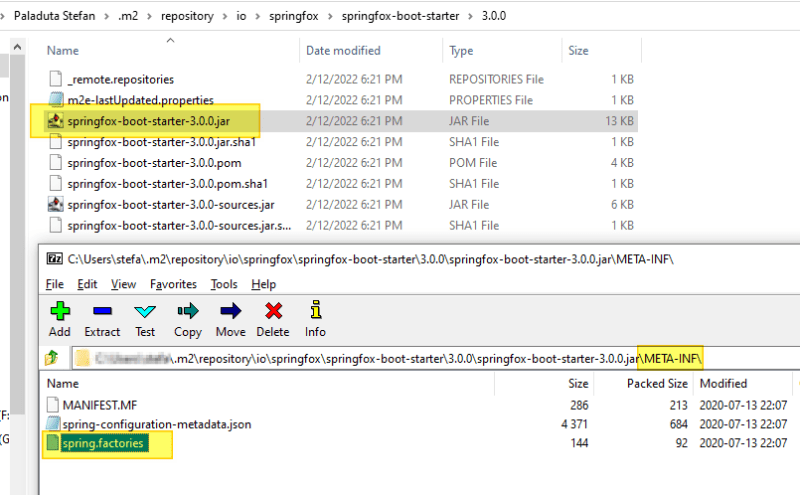This screenshot has height=495, width=800.
Task: Open the View menu in 7-Zip
Action: pyautogui.click(x=123, y=284)
